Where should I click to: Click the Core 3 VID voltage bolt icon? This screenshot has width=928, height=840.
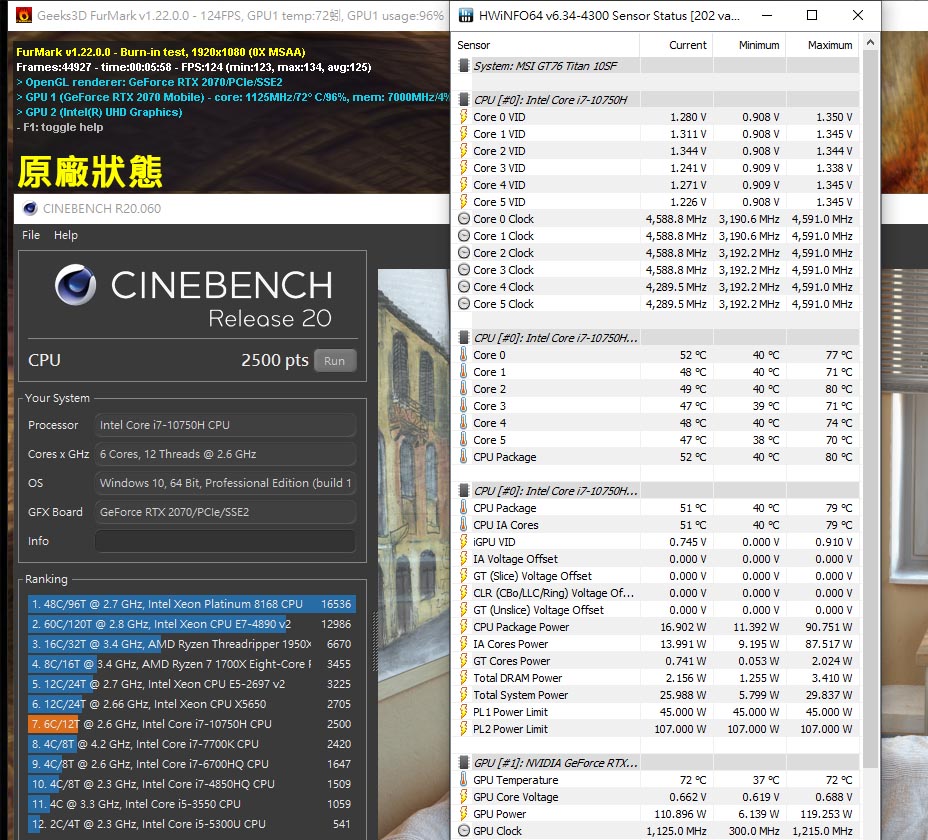pos(464,168)
